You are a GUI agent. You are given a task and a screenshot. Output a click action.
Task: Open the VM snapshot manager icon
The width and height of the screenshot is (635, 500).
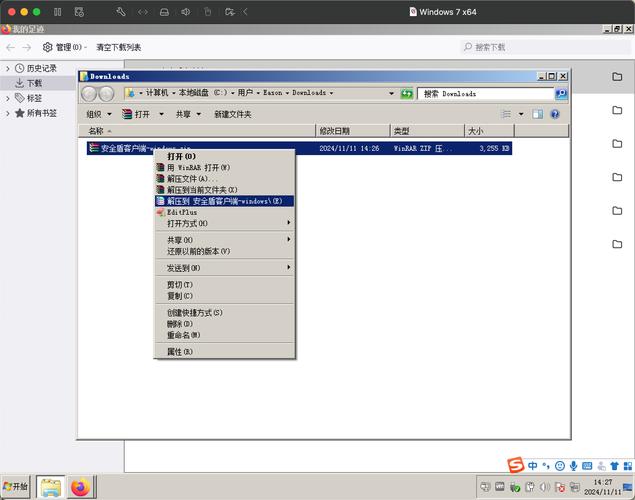[x=79, y=12]
